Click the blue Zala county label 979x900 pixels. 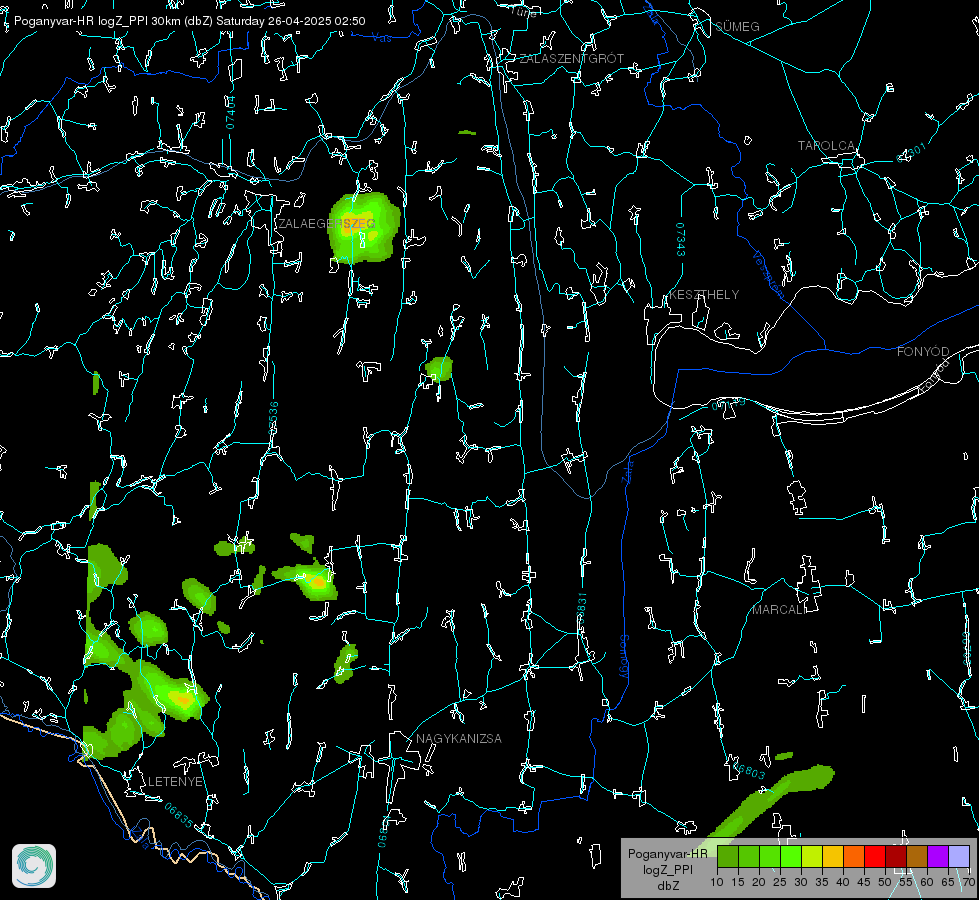click(x=627, y=470)
